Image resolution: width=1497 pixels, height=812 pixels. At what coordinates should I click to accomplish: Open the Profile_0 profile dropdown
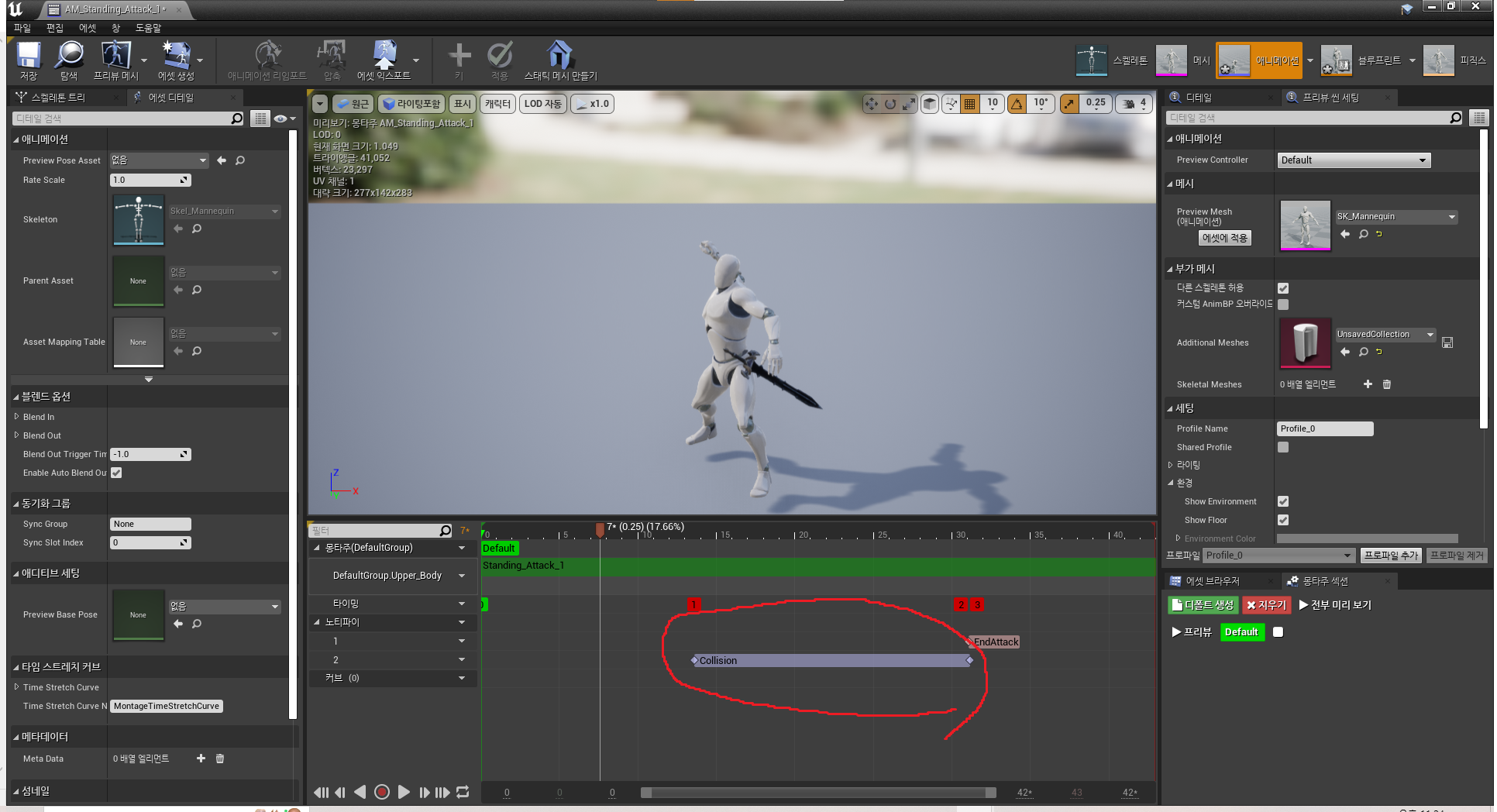coord(1278,556)
